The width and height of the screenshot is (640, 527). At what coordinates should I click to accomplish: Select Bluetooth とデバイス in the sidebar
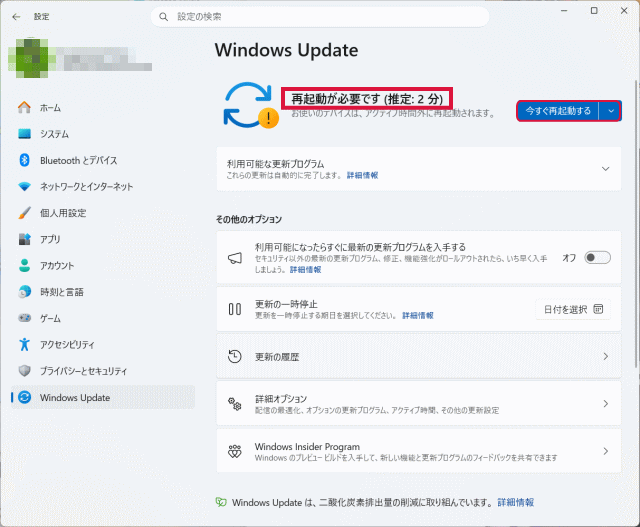[x=103, y=160]
